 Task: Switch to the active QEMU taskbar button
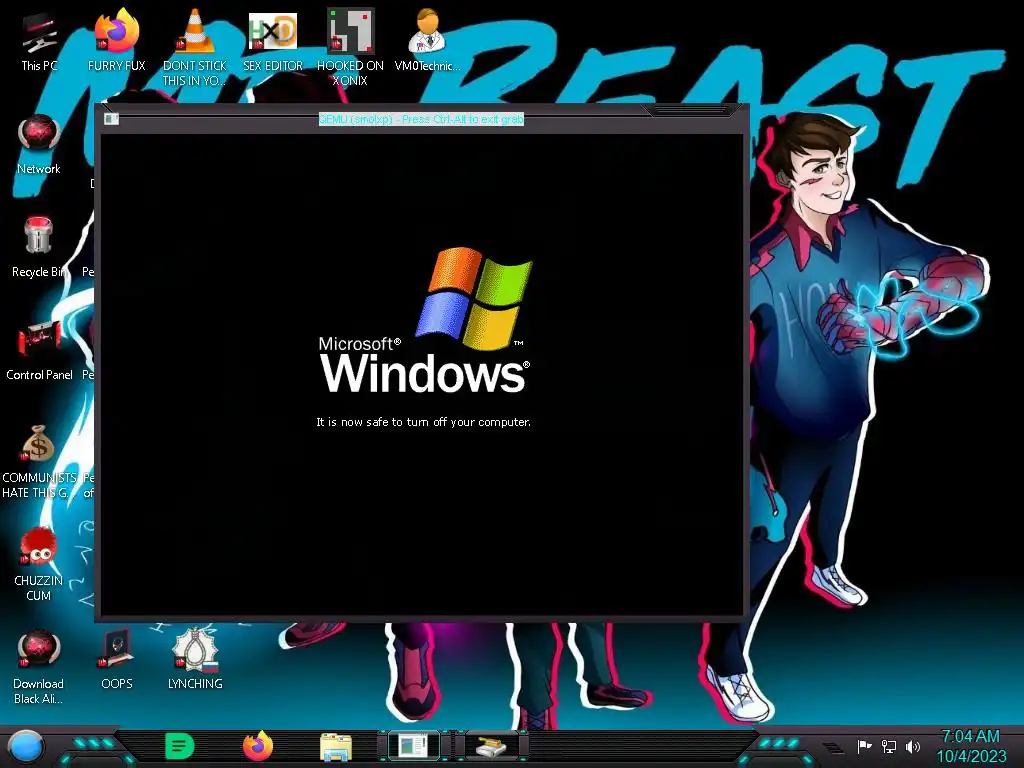pos(414,746)
